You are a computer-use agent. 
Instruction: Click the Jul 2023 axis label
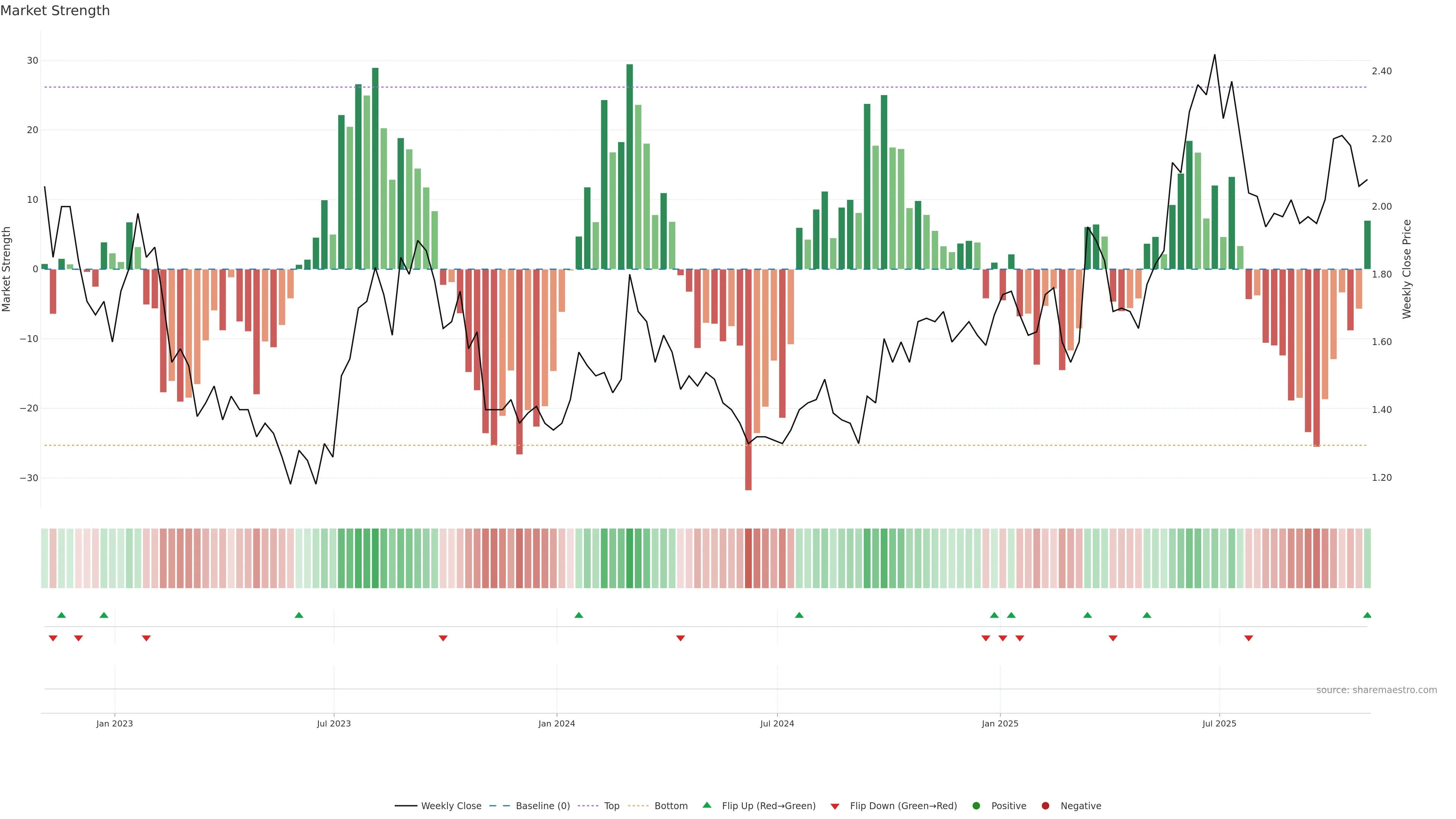[x=334, y=723]
